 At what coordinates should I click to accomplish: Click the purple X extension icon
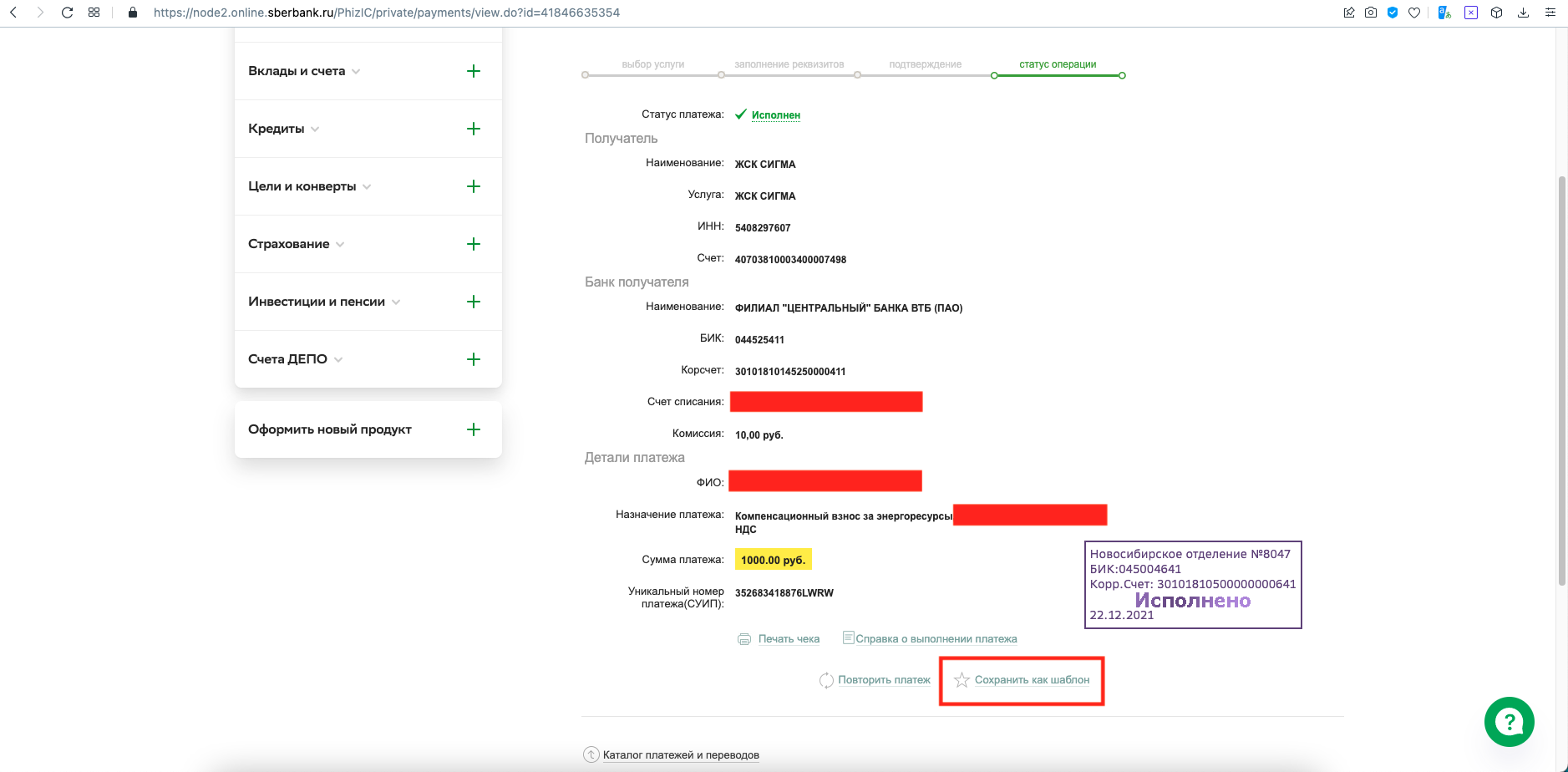[x=1471, y=13]
